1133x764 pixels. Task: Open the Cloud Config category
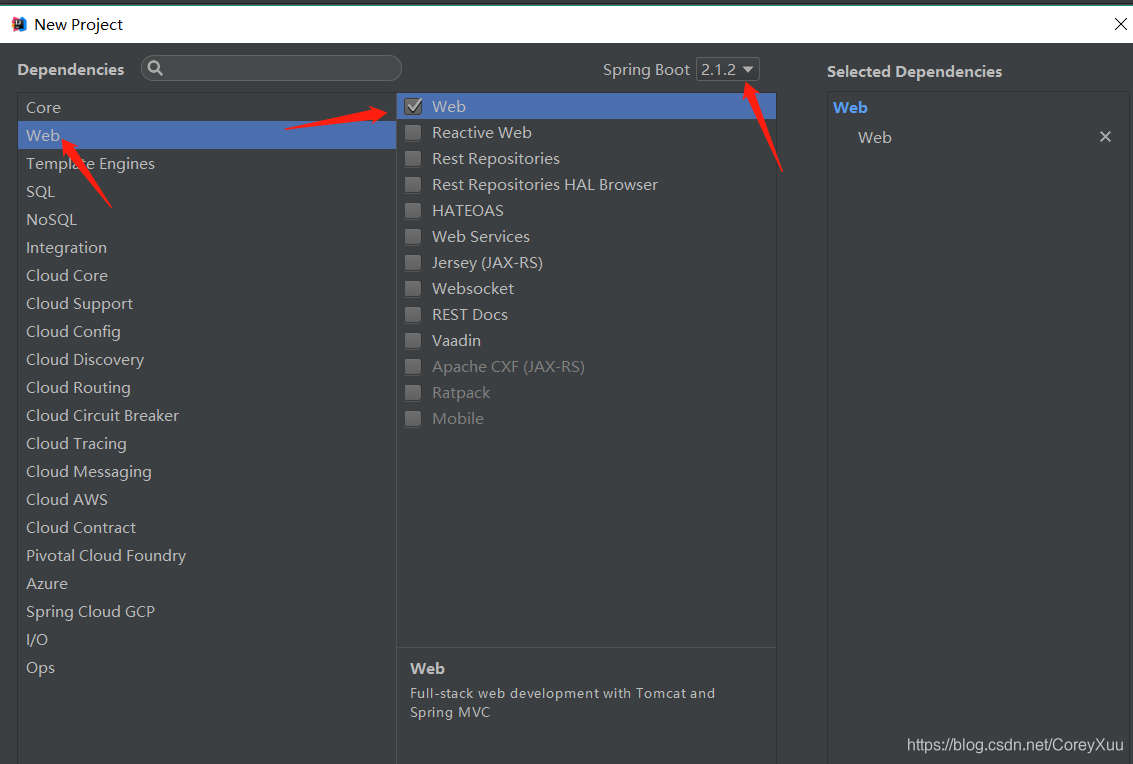[x=207, y=331]
